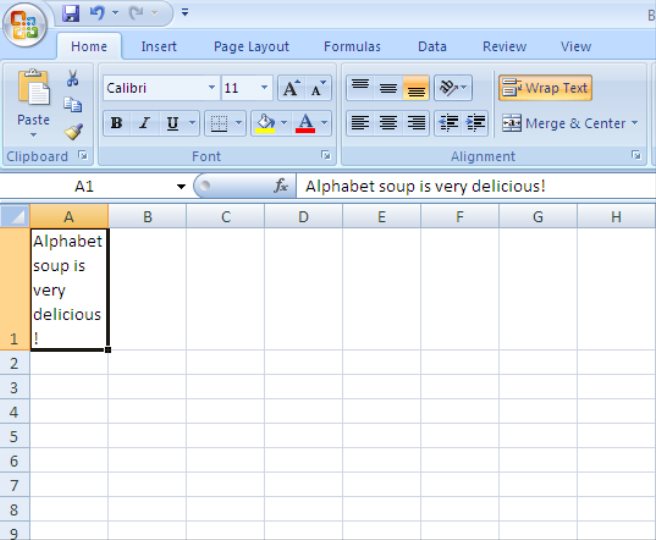
Task: Open the Data tab
Action: point(432,46)
